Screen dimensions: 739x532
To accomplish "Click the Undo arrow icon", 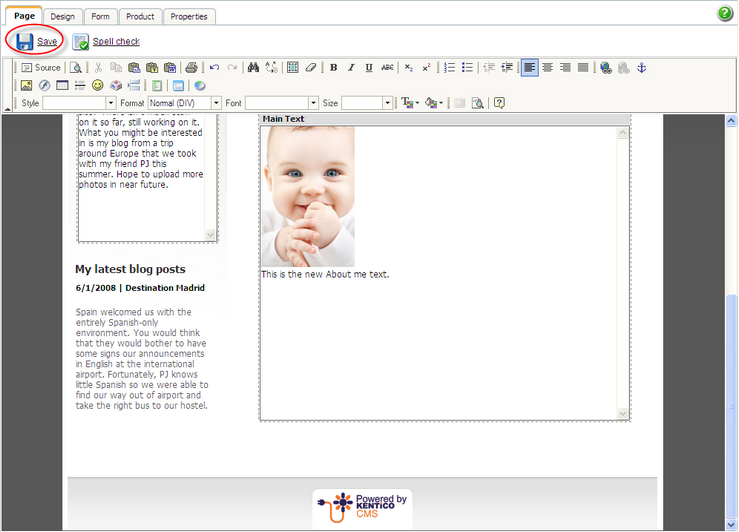I will [215, 68].
